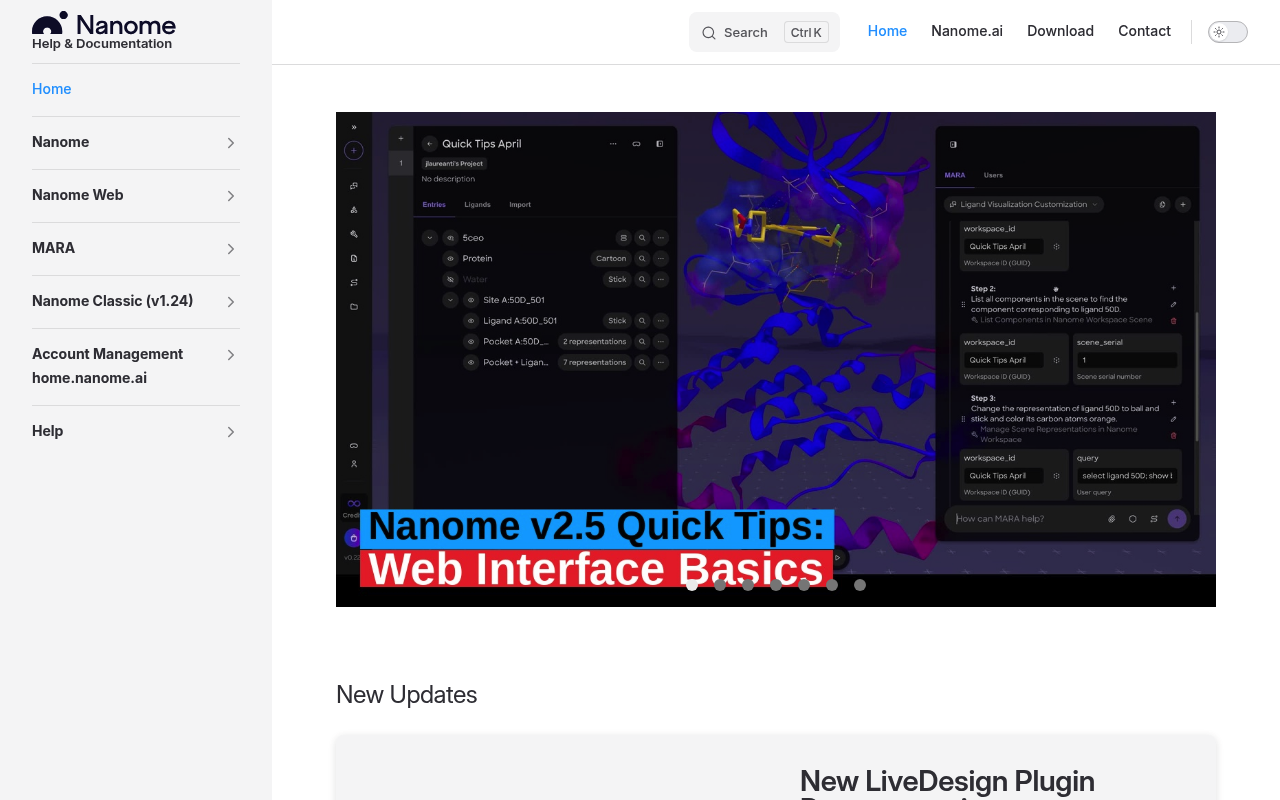This screenshot has width=1280, height=800.
Task: Open the Contact top navigation link
Action: pos(1144,31)
